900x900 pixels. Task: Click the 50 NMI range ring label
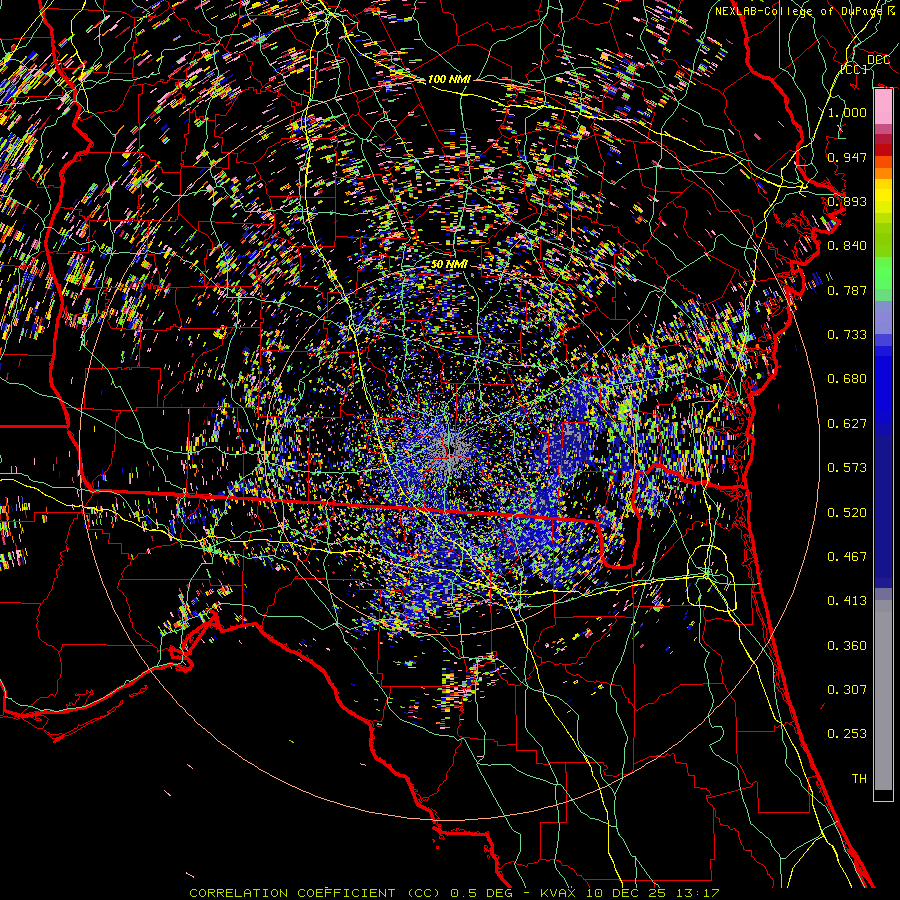click(449, 264)
